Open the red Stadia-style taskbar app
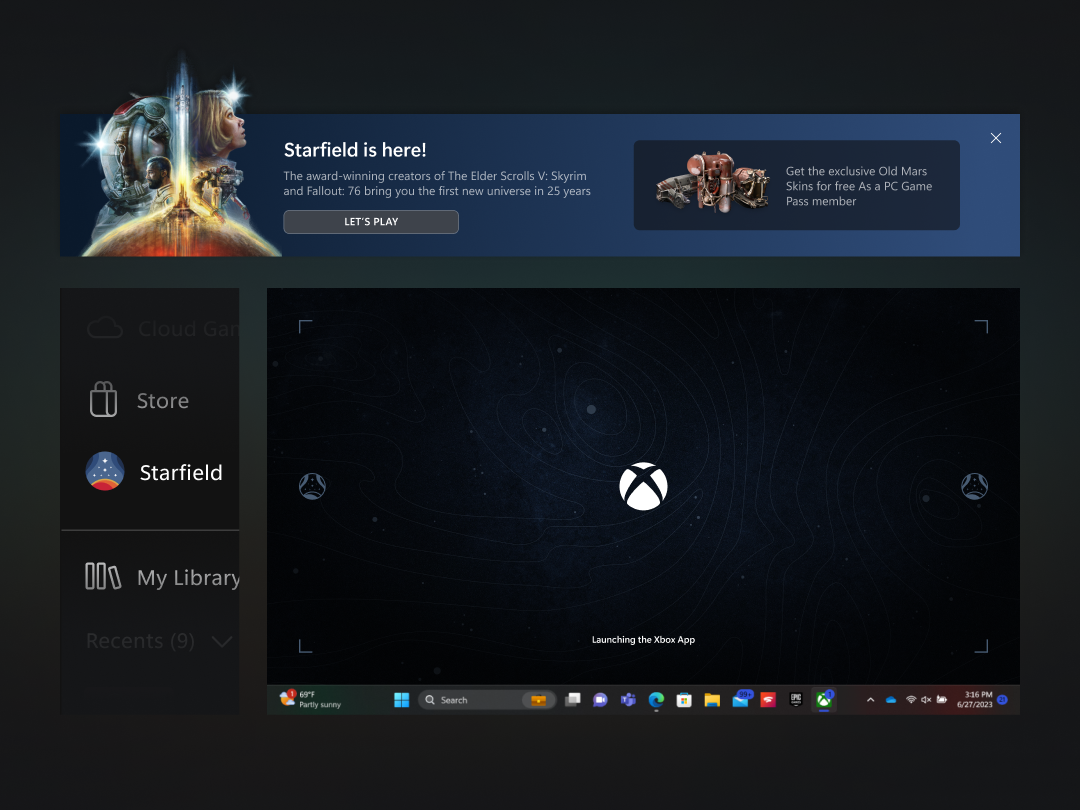The width and height of the screenshot is (1080, 810). (x=768, y=700)
